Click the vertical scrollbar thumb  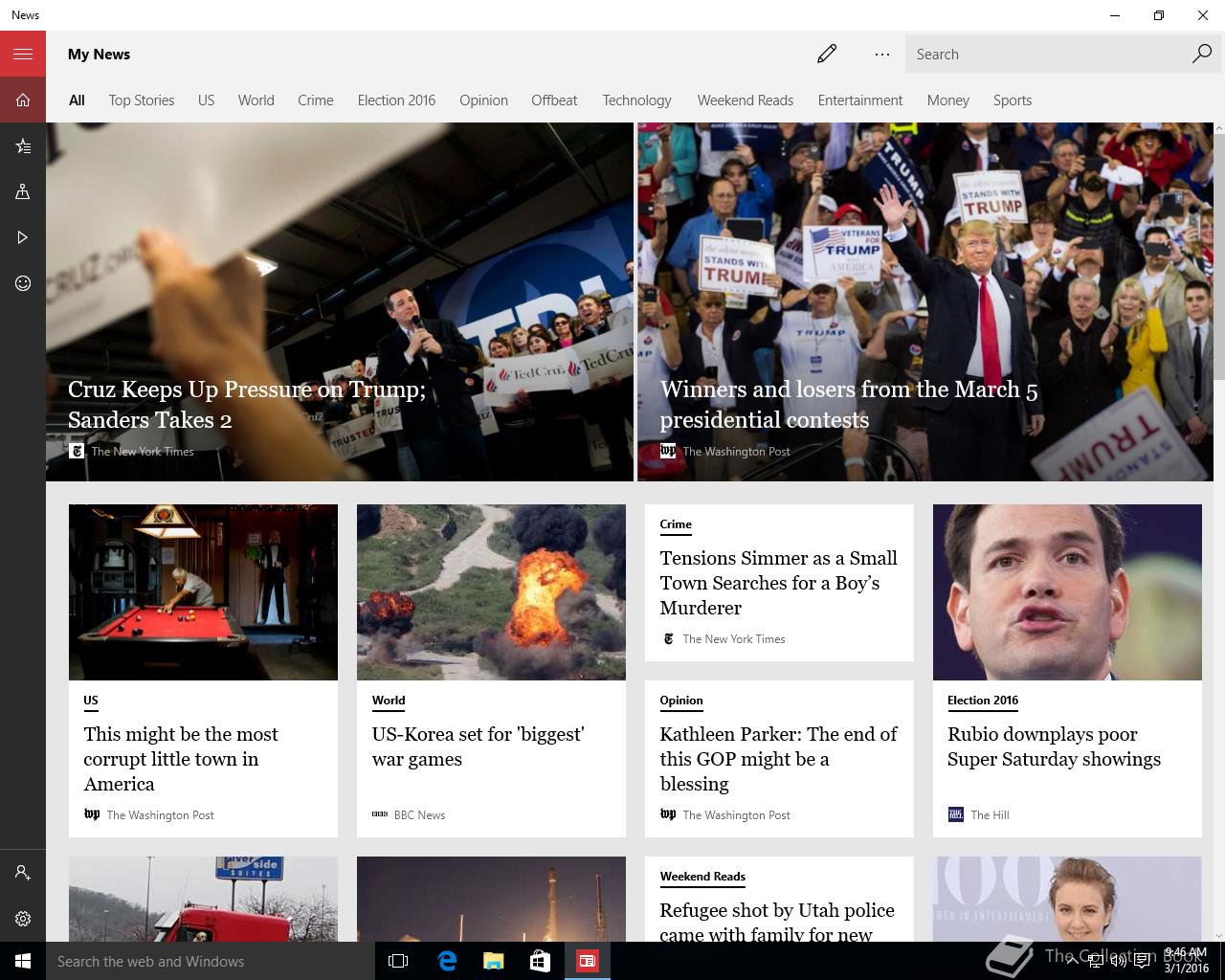click(1219, 256)
